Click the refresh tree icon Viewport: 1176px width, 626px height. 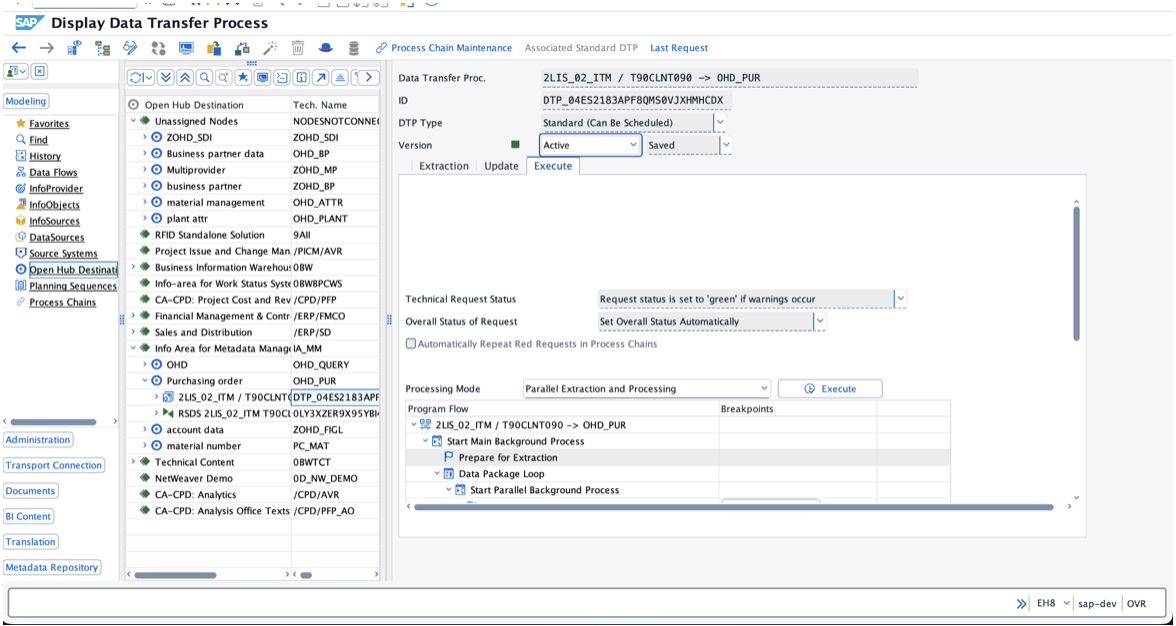tap(140, 77)
